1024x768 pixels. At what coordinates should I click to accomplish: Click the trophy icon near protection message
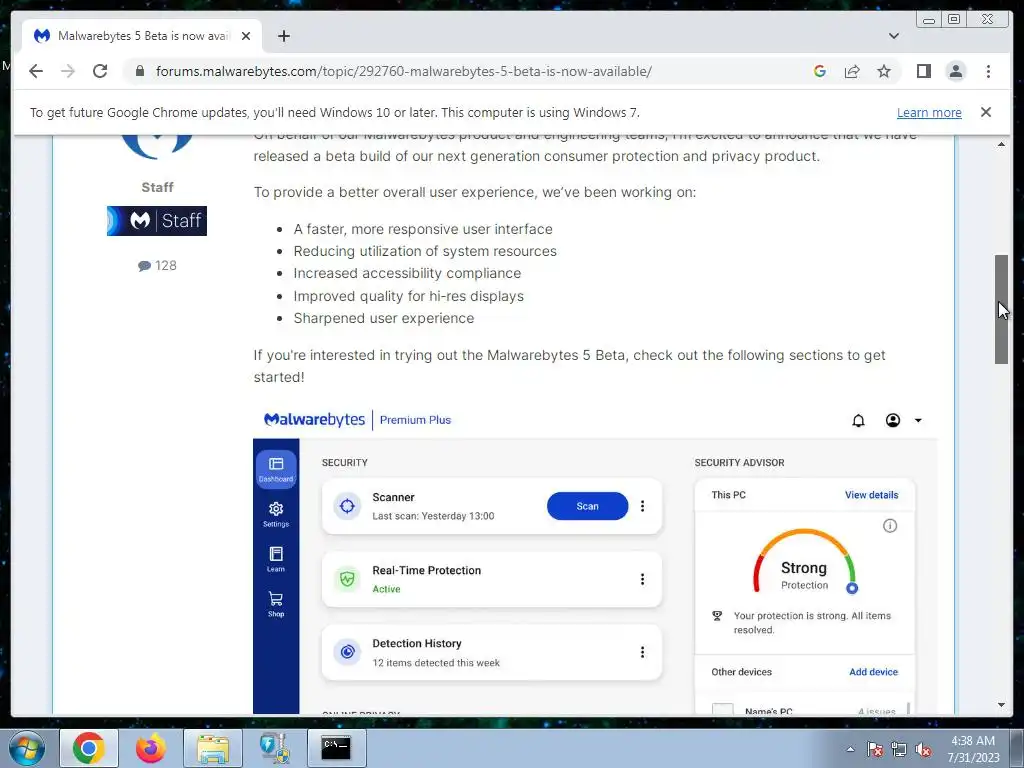[717, 616]
